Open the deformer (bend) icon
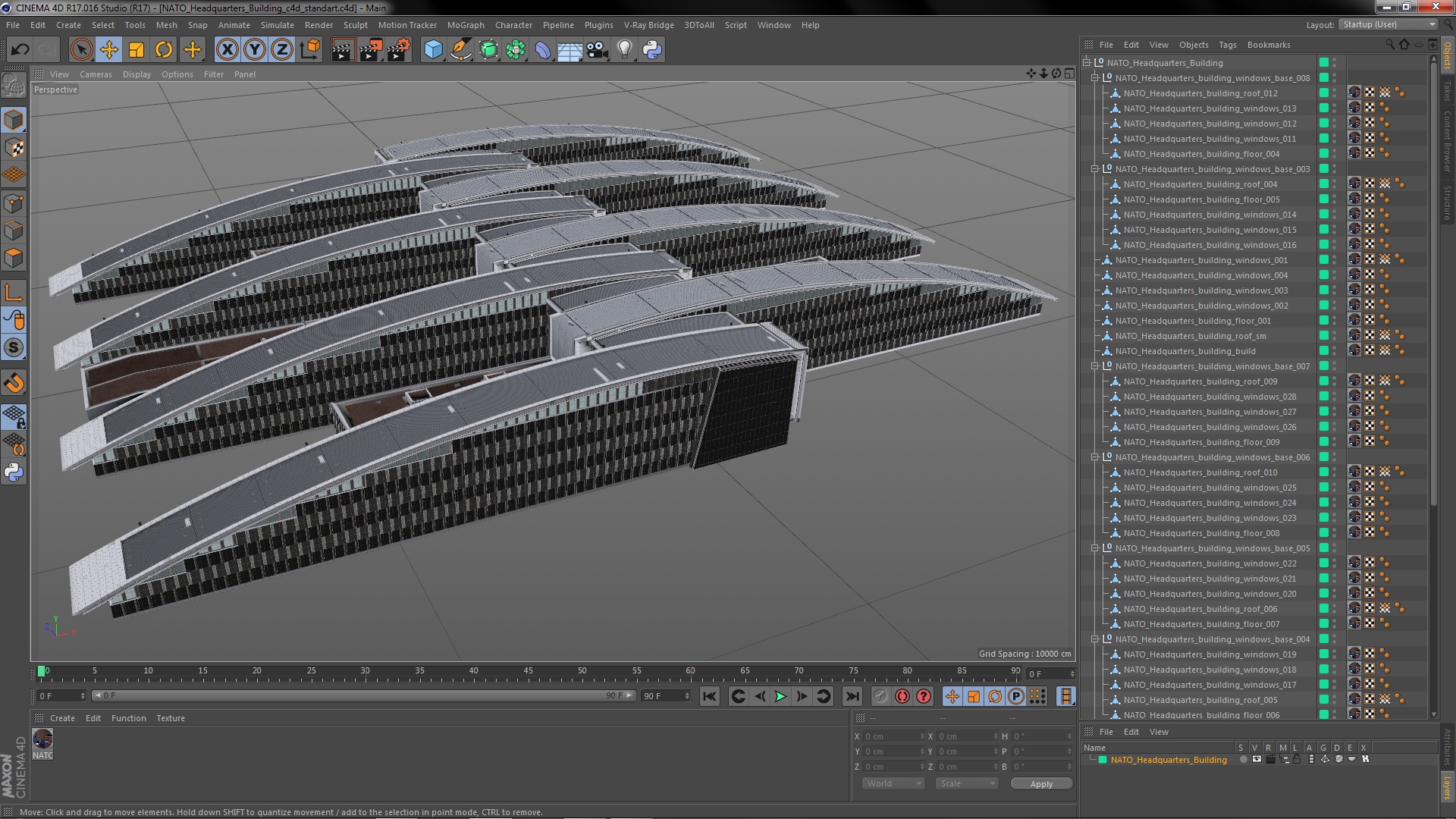Image resolution: width=1456 pixels, height=819 pixels. [543, 50]
